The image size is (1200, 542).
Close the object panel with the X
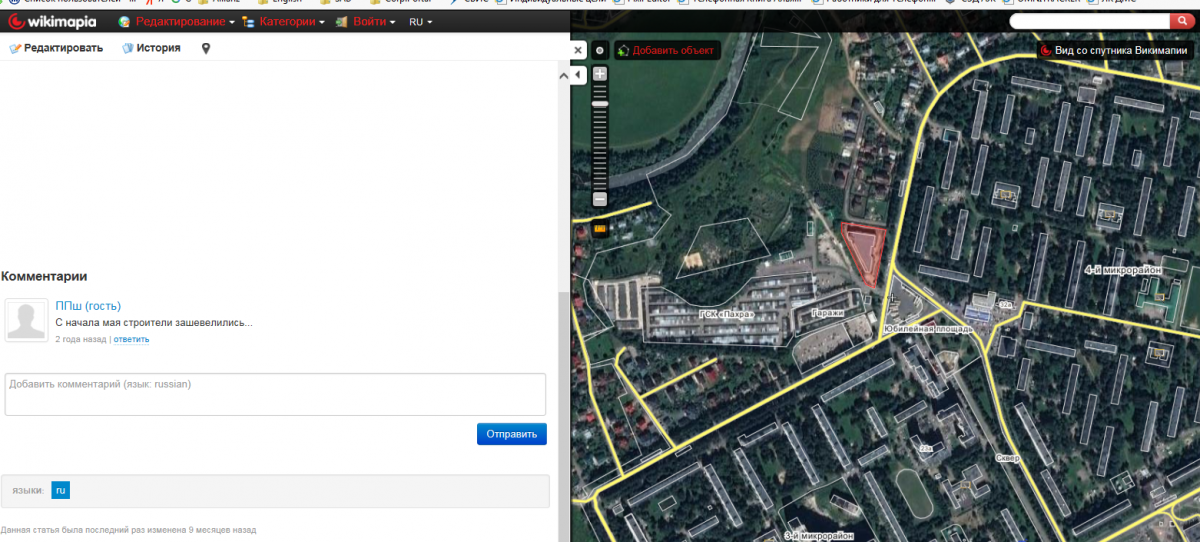pyautogui.click(x=578, y=49)
